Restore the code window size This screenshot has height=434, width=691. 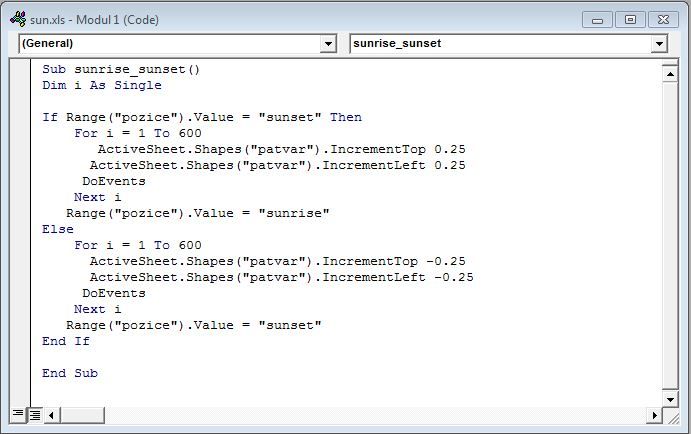(630, 20)
